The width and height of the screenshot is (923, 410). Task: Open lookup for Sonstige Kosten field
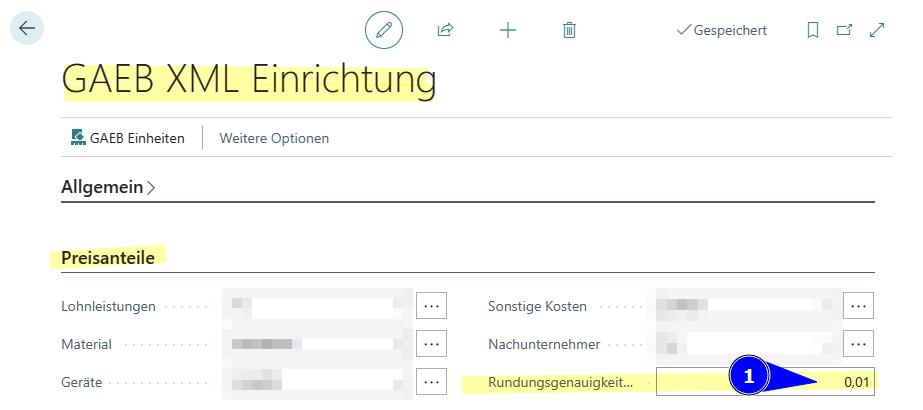pyautogui.click(x=858, y=306)
